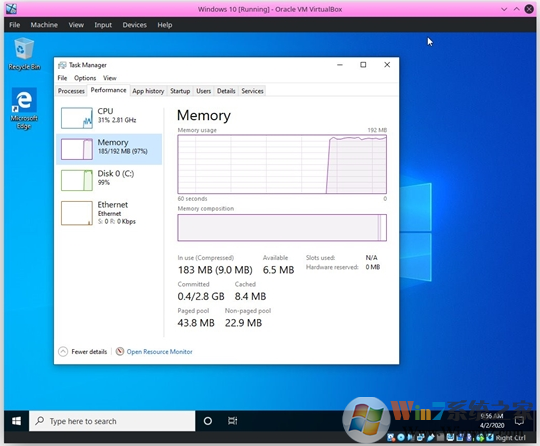This screenshot has width=540, height=446.
Task: Open Resource Monitor link
Action: 159,352
